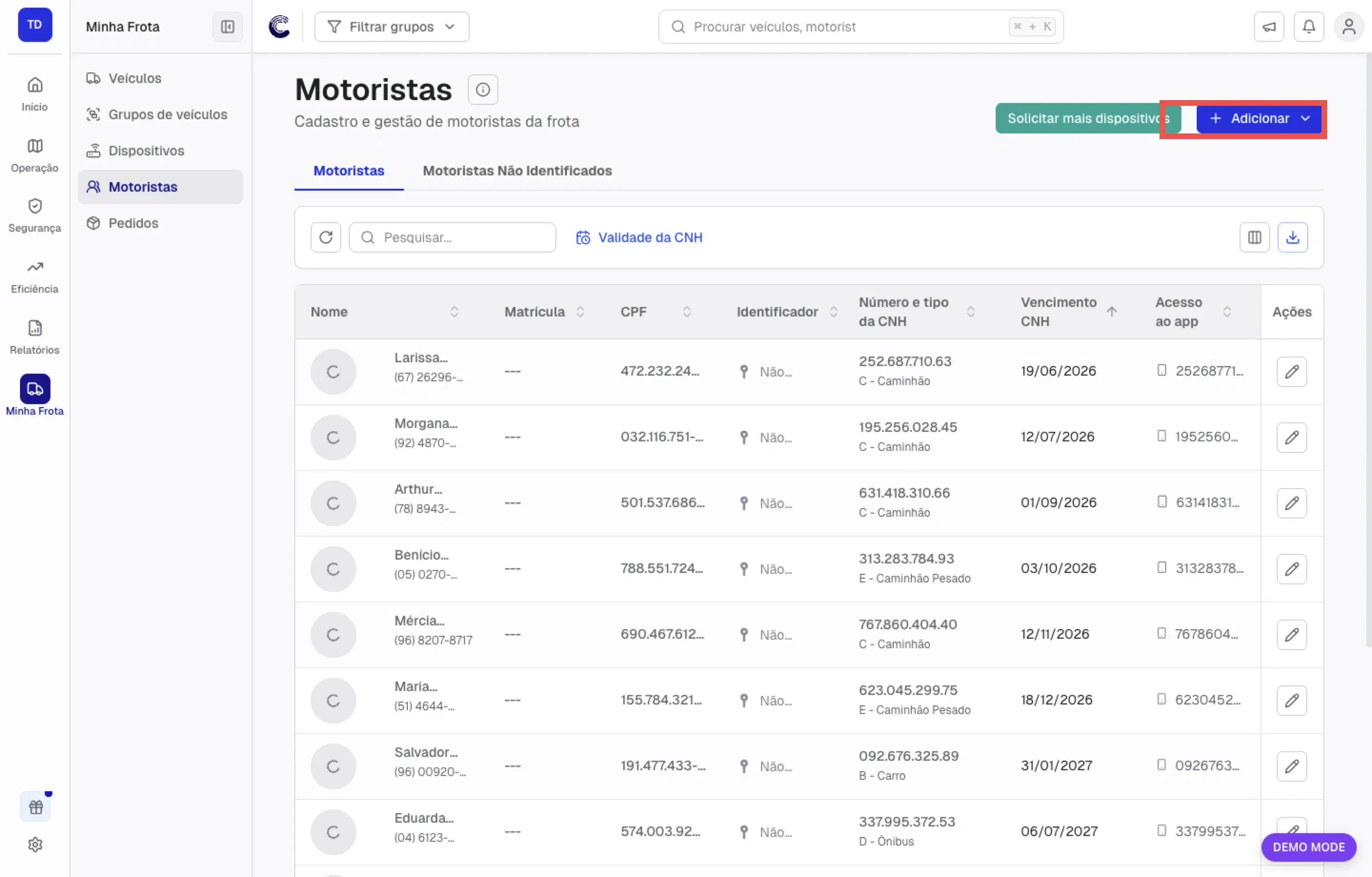Open the Eficiência trend section
This screenshot has width=1372, height=877.
pos(35,277)
